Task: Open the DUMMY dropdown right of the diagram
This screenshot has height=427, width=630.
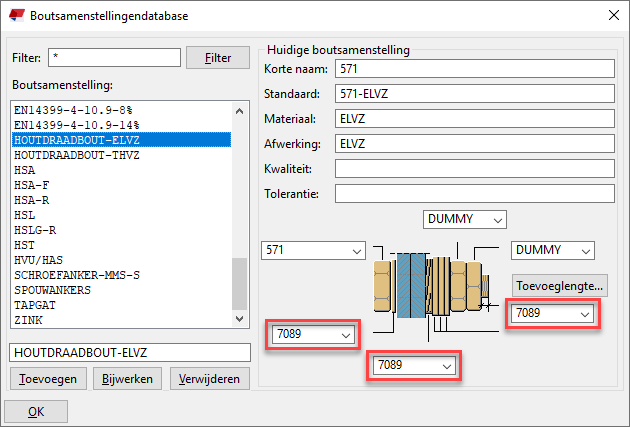Action: (553, 250)
